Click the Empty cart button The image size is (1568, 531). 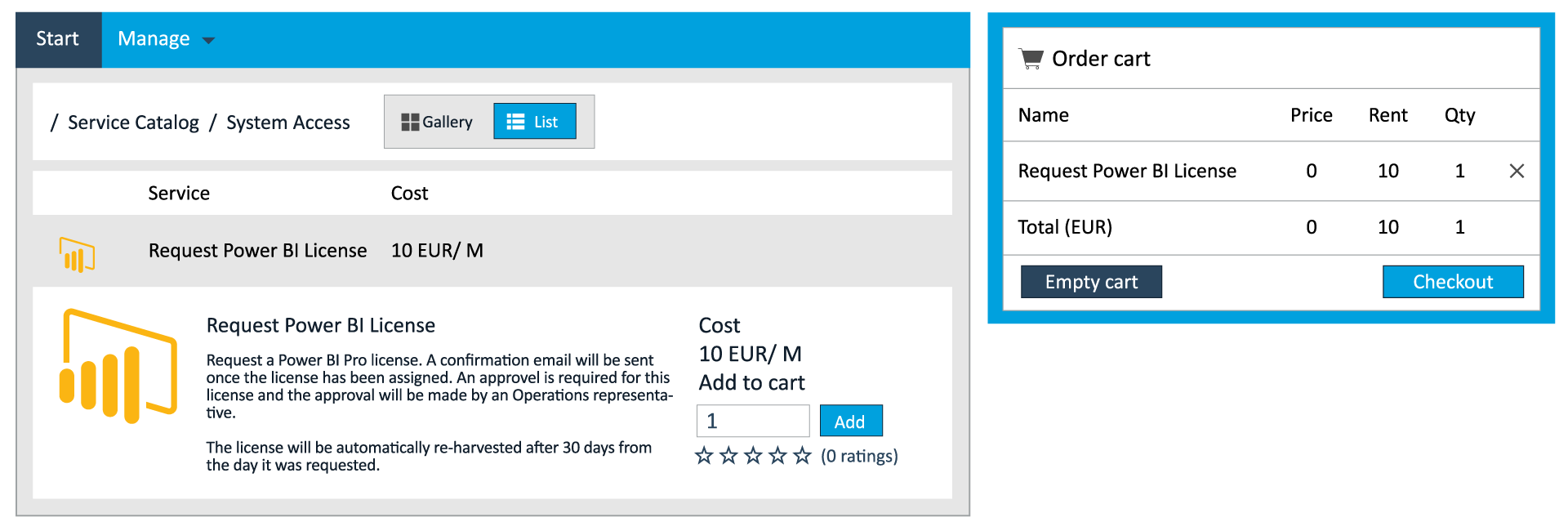click(1091, 282)
